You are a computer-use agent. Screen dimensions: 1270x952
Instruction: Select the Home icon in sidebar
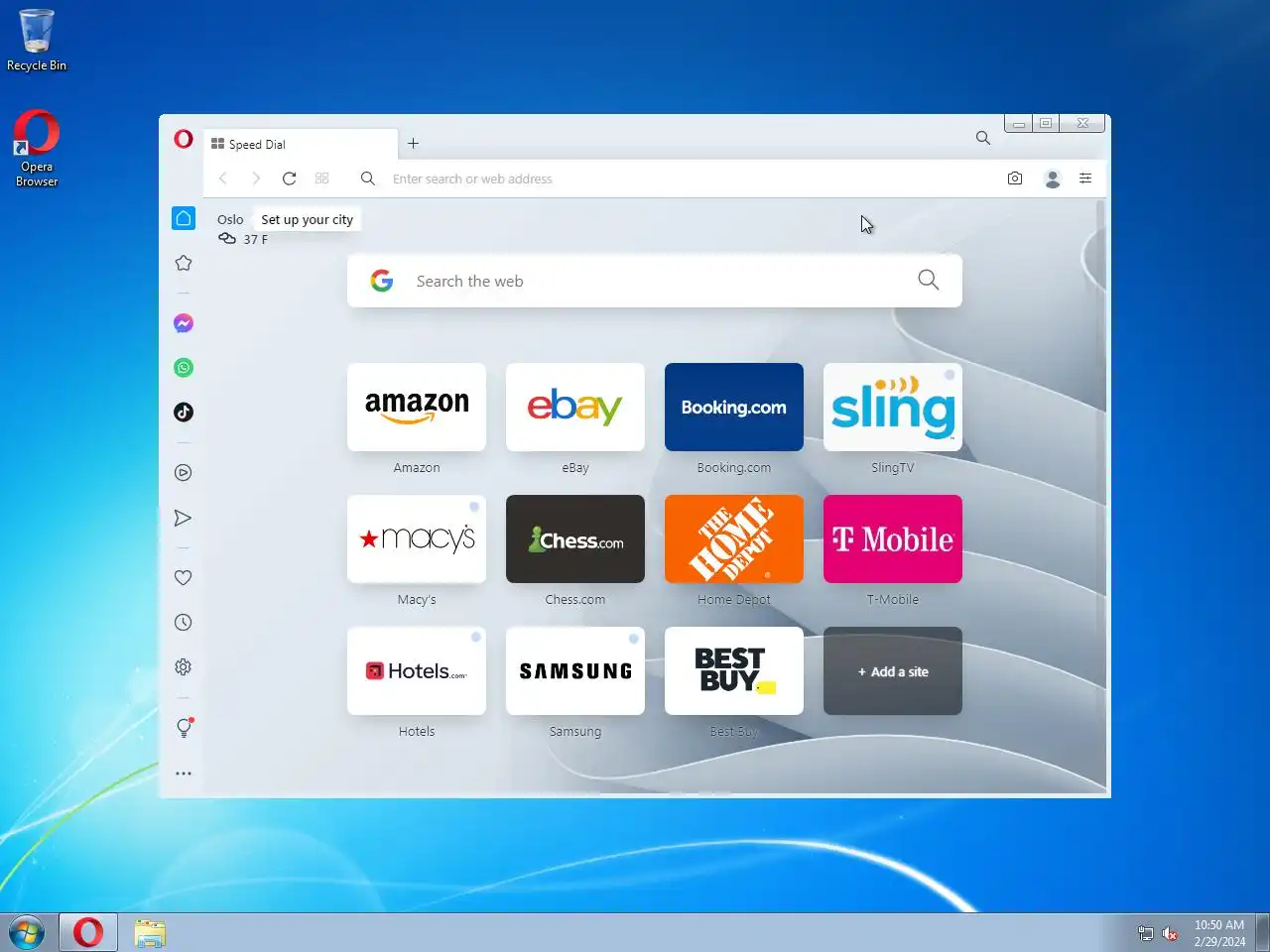point(184,218)
